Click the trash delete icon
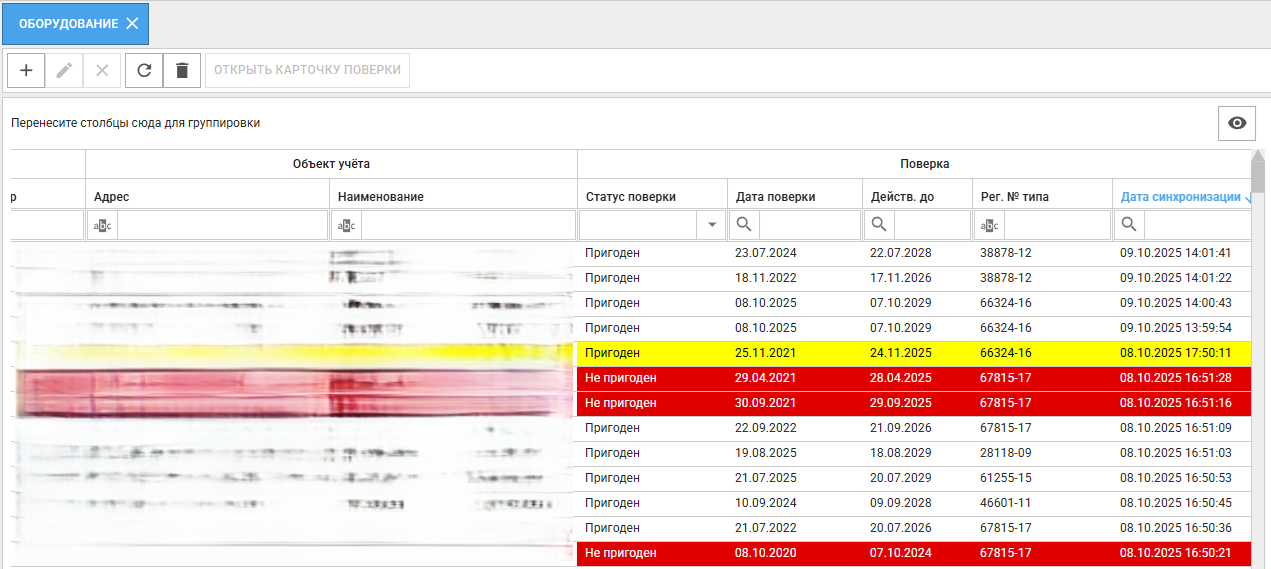Image resolution: width=1271 pixels, height=569 pixels. coord(182,71)
